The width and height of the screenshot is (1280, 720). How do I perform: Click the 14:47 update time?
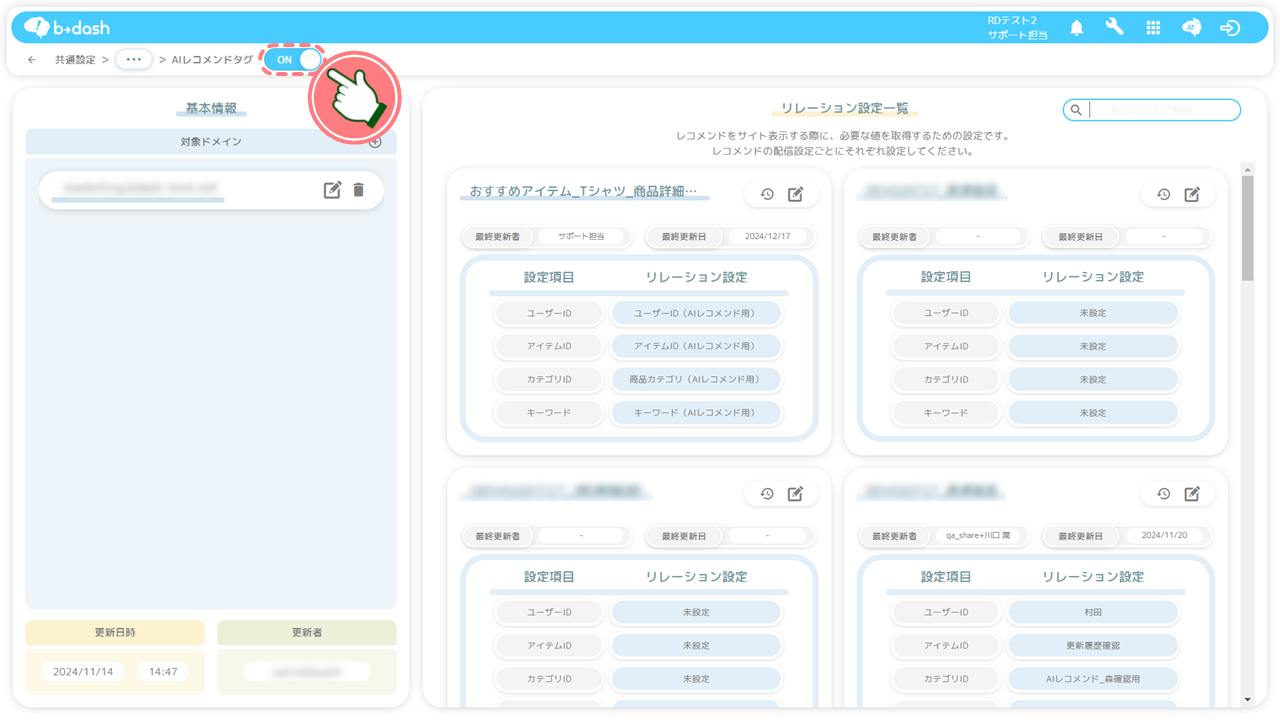coord(163,672)
